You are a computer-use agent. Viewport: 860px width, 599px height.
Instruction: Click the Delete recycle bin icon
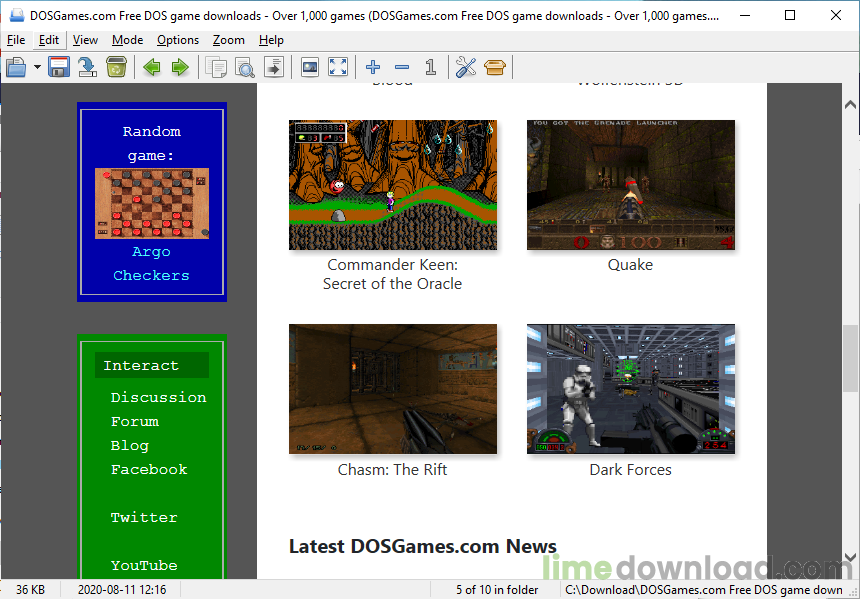coord(116,67)
